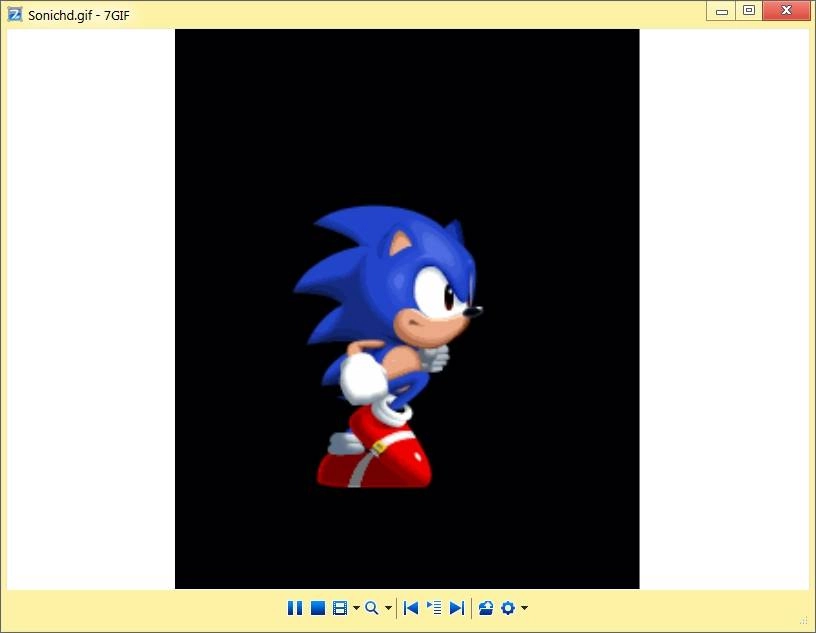Click the film strip frames icon
The image size is (816, 633).
click(x=340, y=608)
